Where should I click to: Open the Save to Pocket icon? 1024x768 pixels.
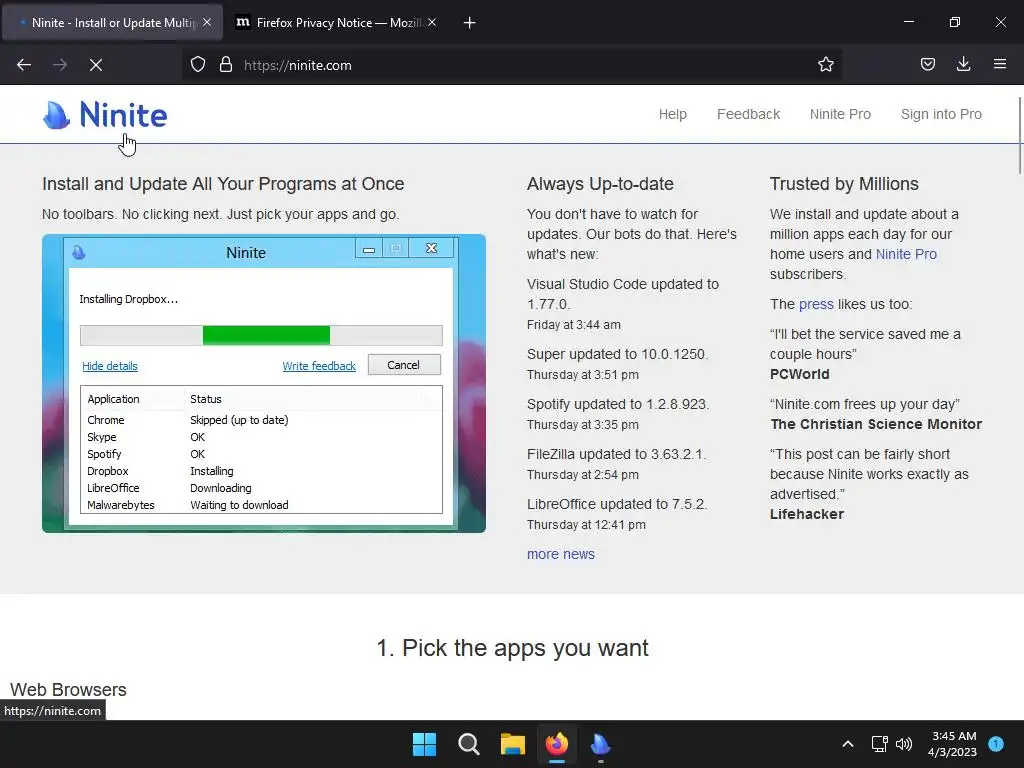[x=927, y=65]
